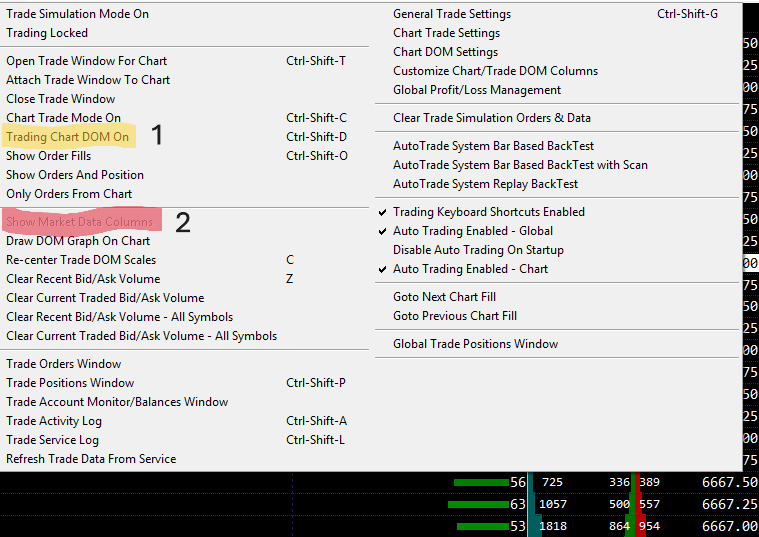Open Trade Activity Log

click(x=54, y=421)
